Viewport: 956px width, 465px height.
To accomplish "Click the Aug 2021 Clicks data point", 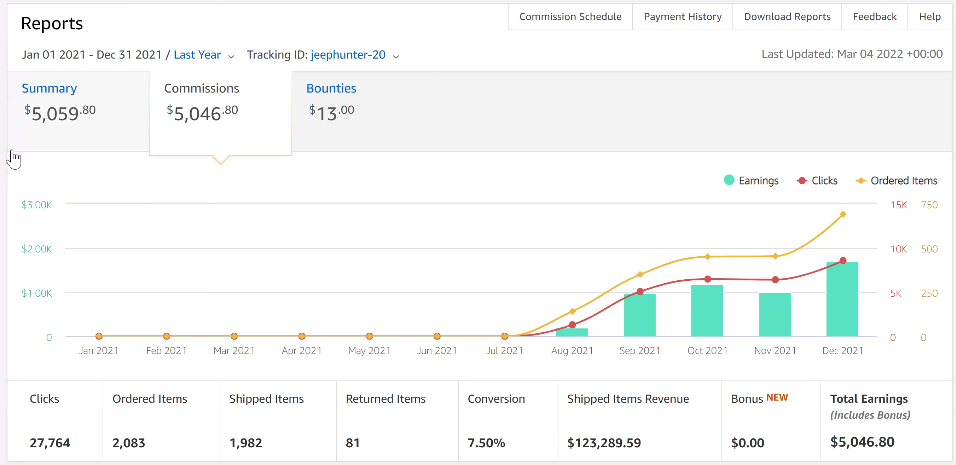I will [x=573, y=325].
